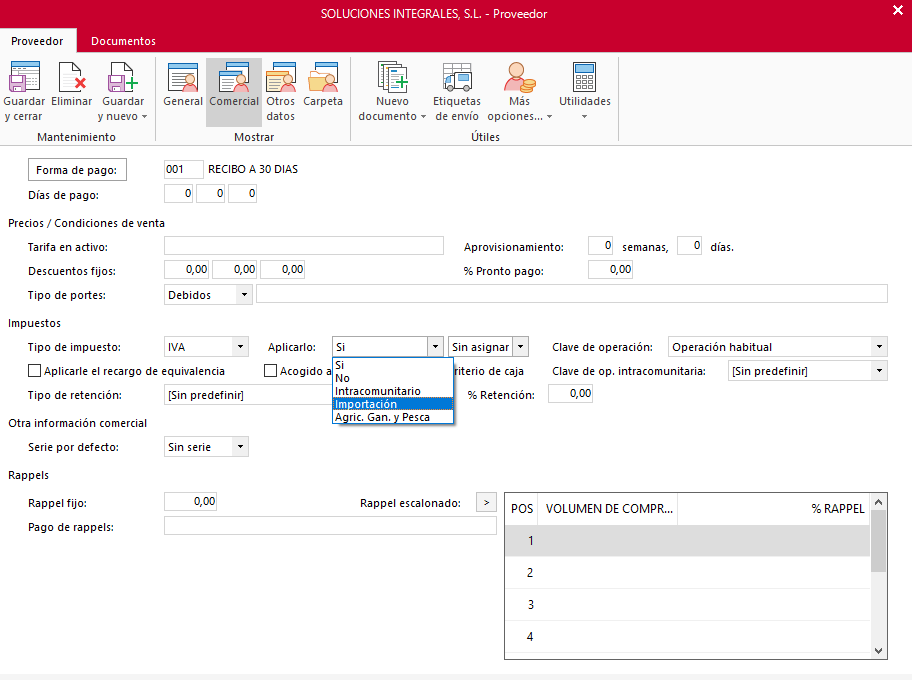The image size is (912, 680).
Task: Select Agric. Gan. y Pesca option
Action: coord(393,417)
